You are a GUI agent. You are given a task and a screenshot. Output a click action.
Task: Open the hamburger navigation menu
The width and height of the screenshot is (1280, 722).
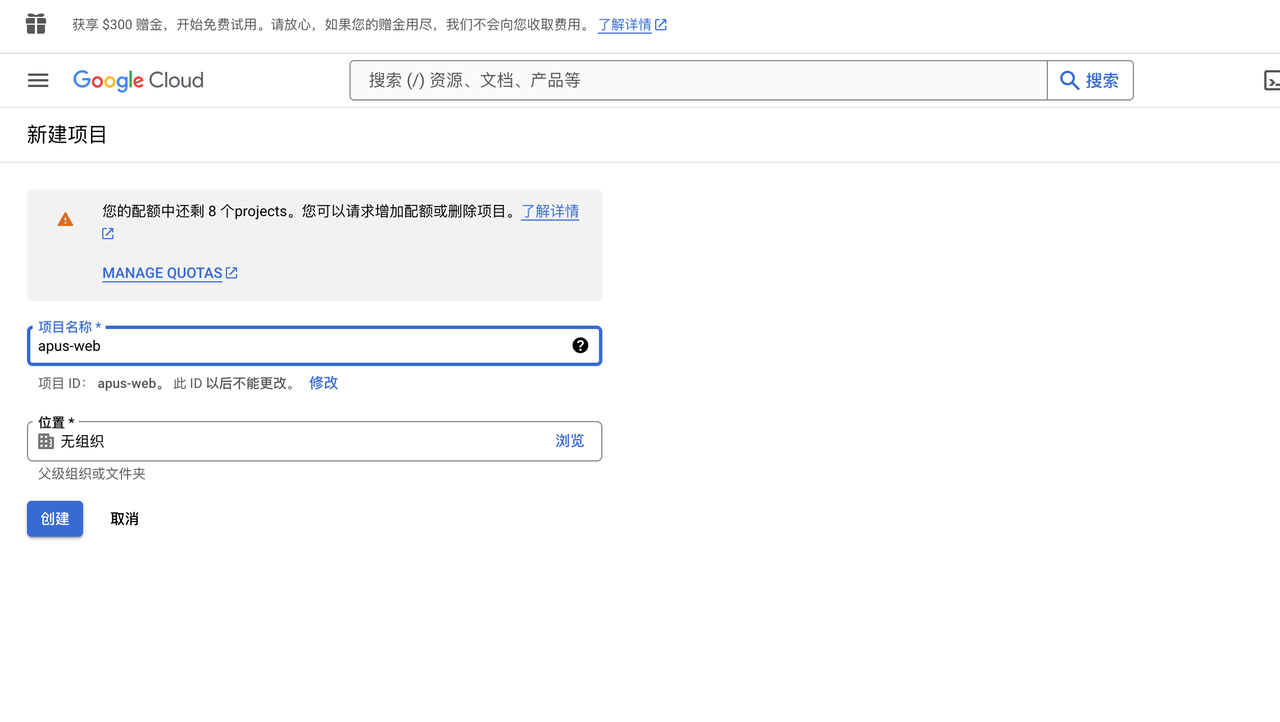(38, 80)
